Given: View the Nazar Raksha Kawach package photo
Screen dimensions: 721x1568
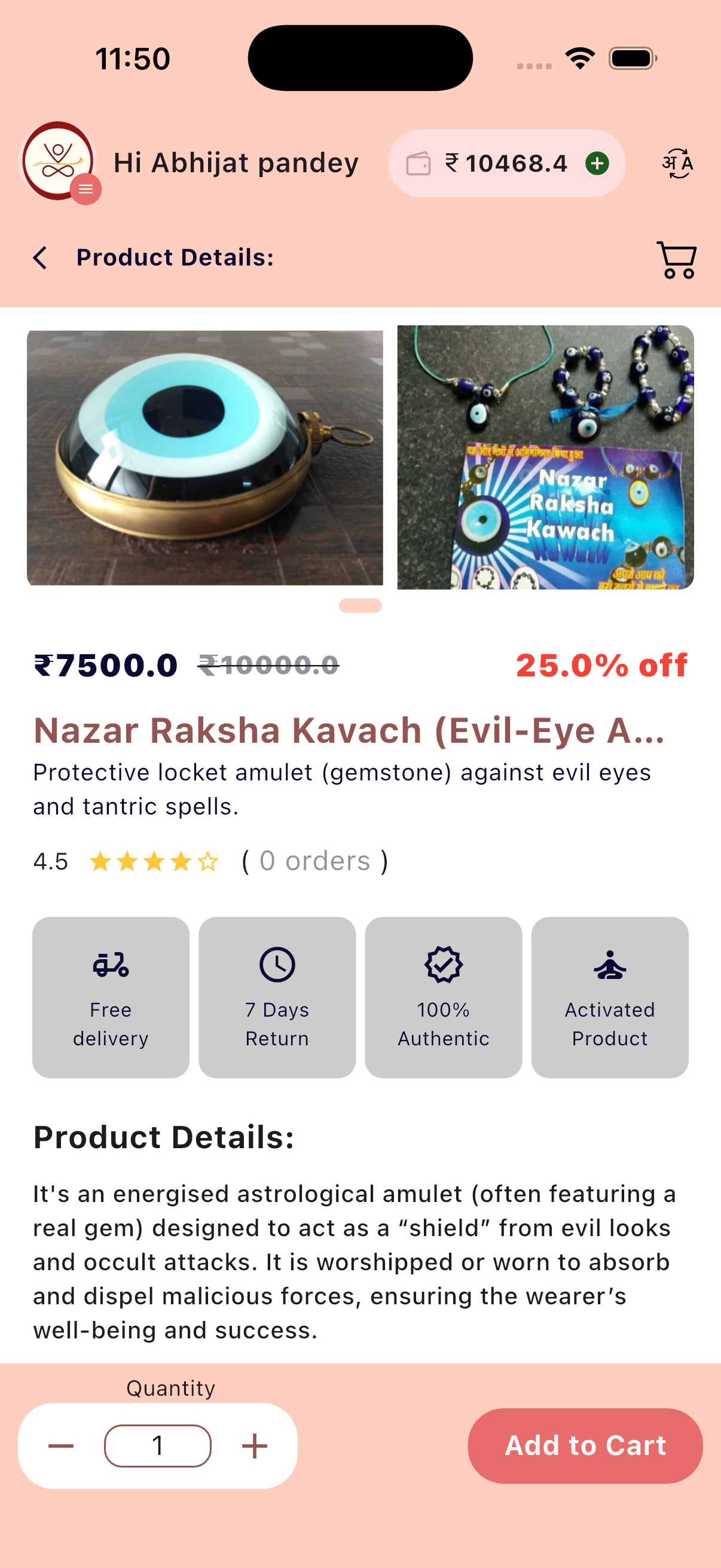Looking at the screenshot, I should (545, 457).
